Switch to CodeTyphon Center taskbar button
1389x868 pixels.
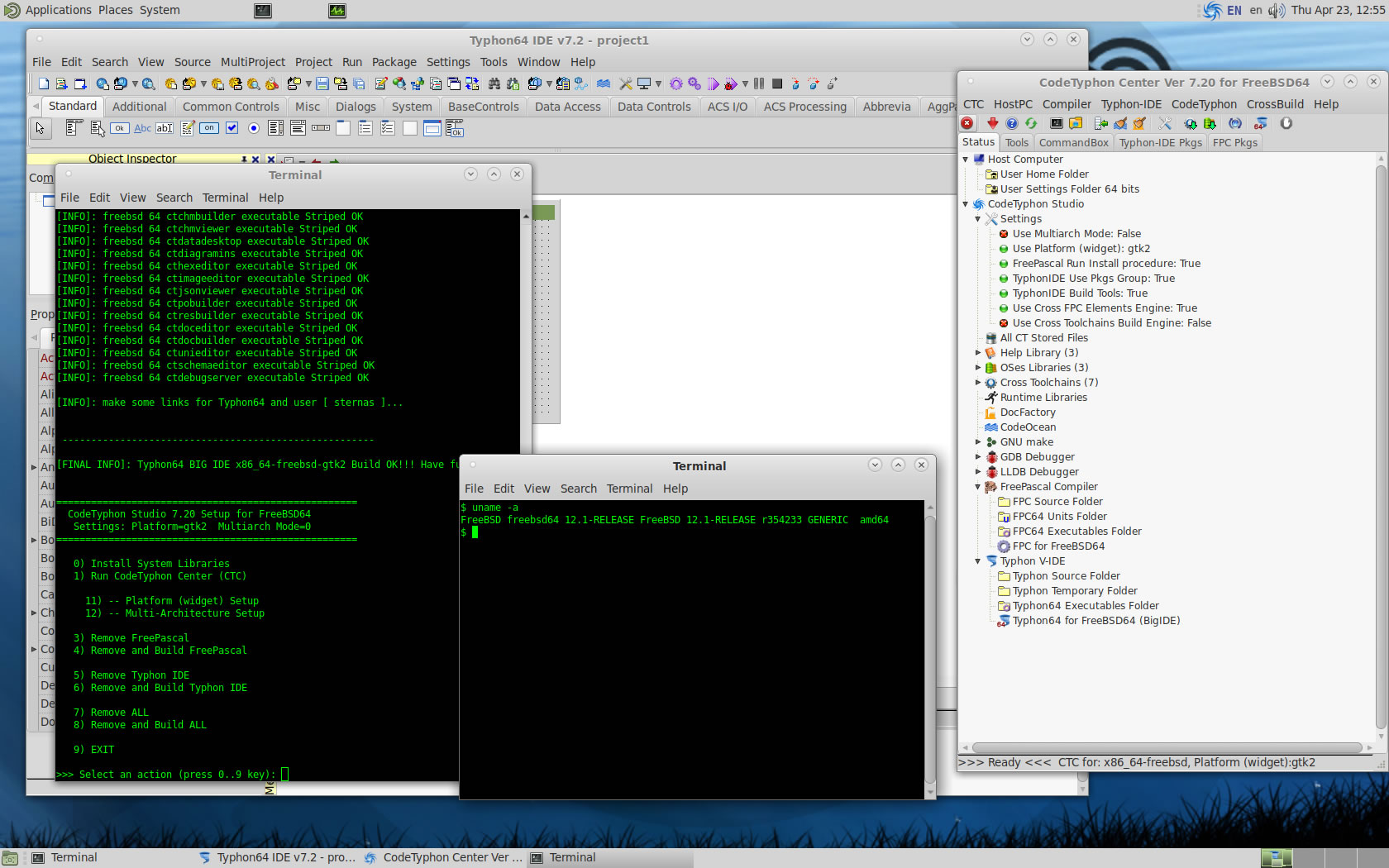click(x=444, y=857)
